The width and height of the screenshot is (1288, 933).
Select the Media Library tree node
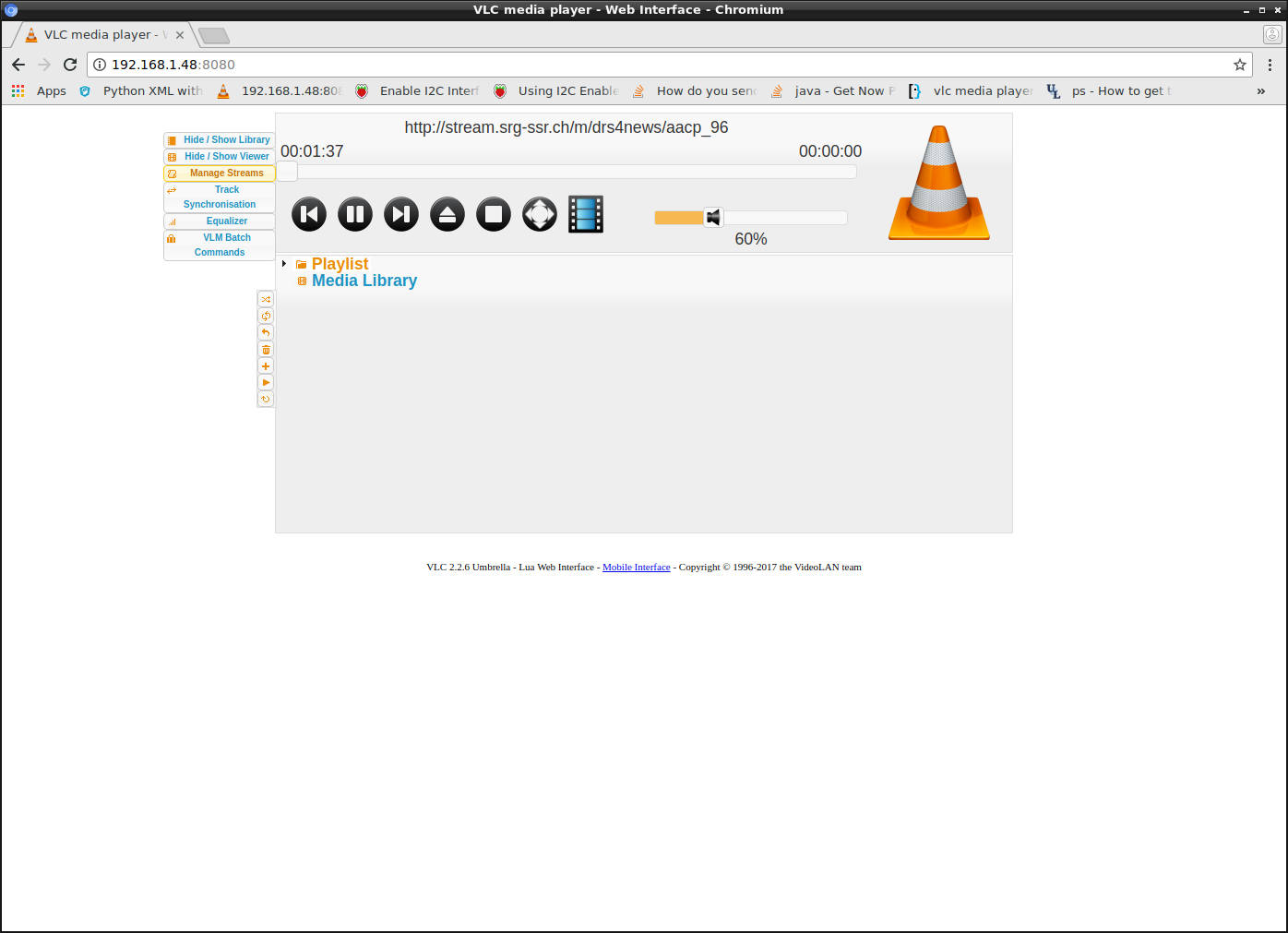364,281
